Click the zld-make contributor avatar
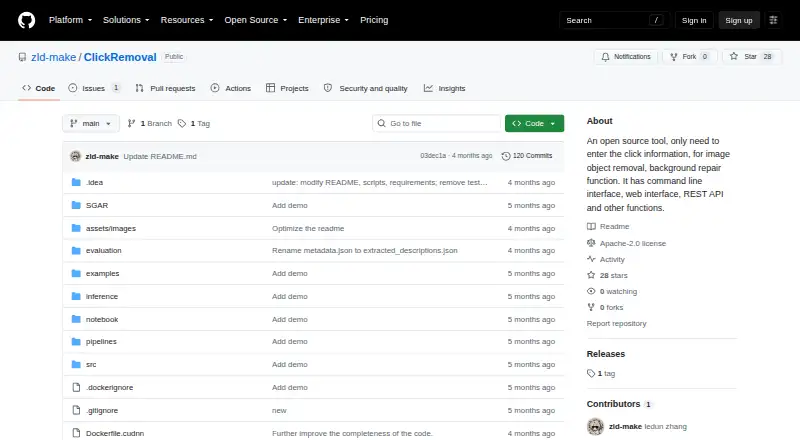This screenshot has width=800, height=440. [595, 427]
